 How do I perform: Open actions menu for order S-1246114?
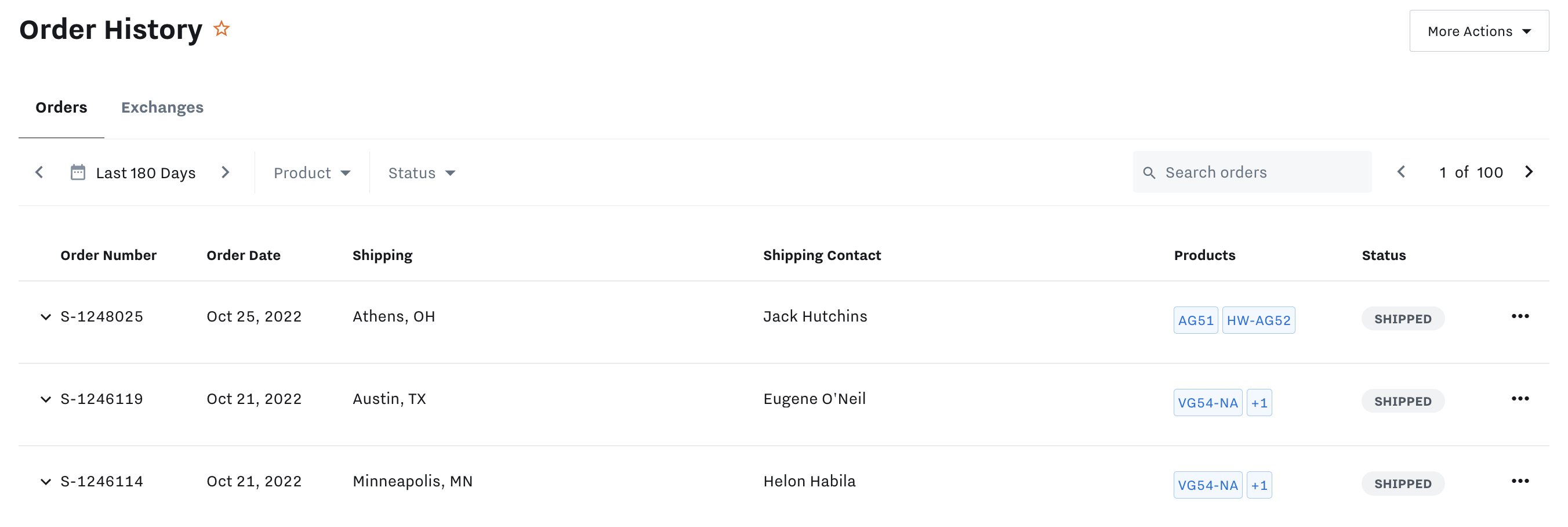(1521, 481)
